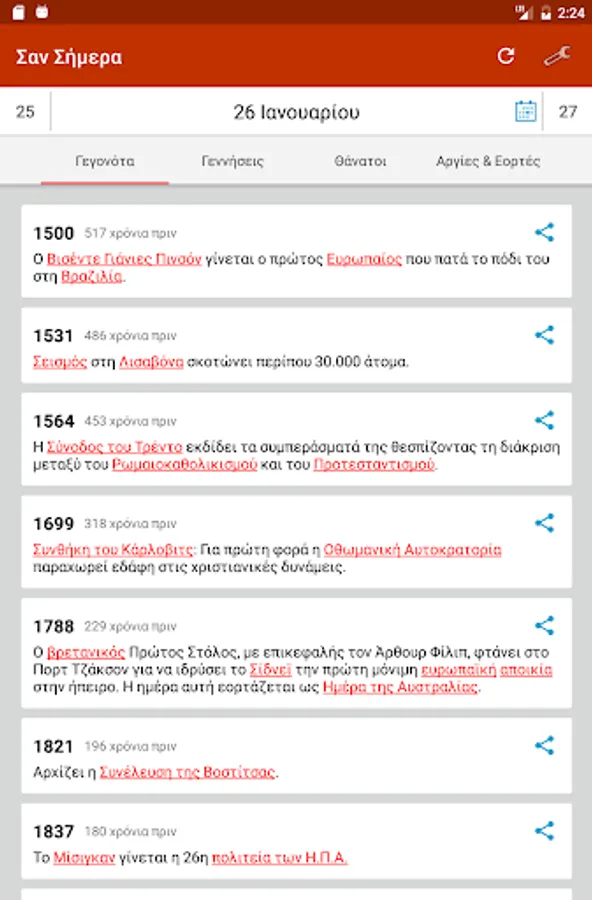The image size is (592, 900).
Task: Share the 1500 event entry
Action: tap(544, 232)
